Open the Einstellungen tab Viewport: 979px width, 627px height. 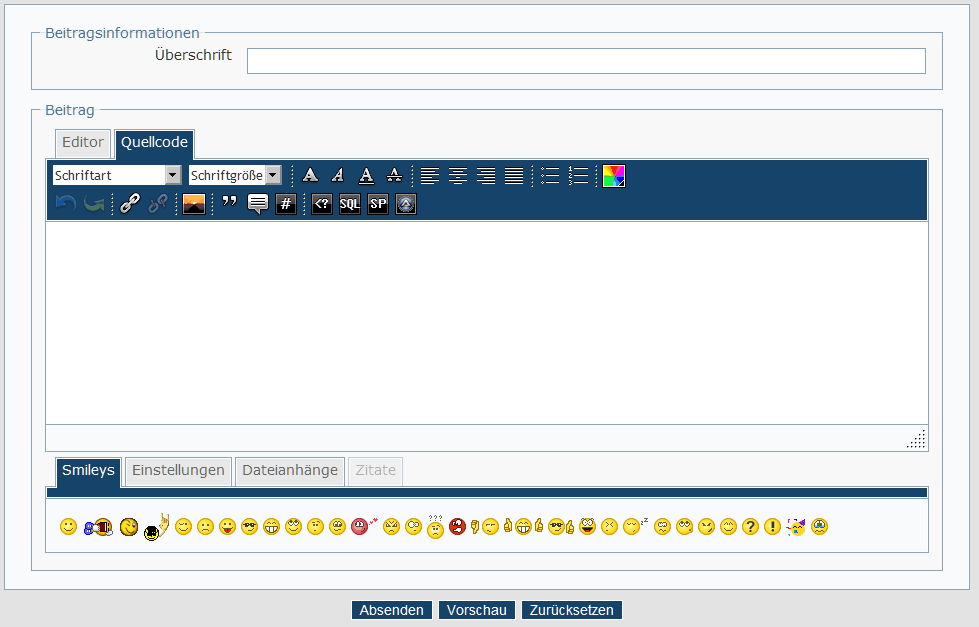click(x=178, y=471)
